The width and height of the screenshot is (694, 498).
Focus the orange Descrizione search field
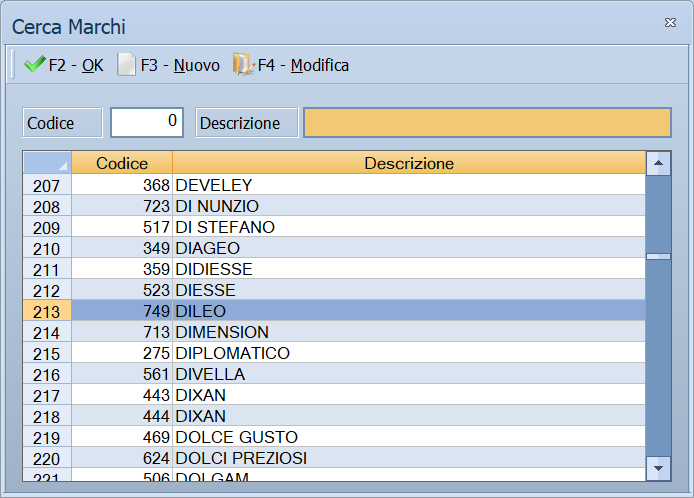tap(487, 123)
